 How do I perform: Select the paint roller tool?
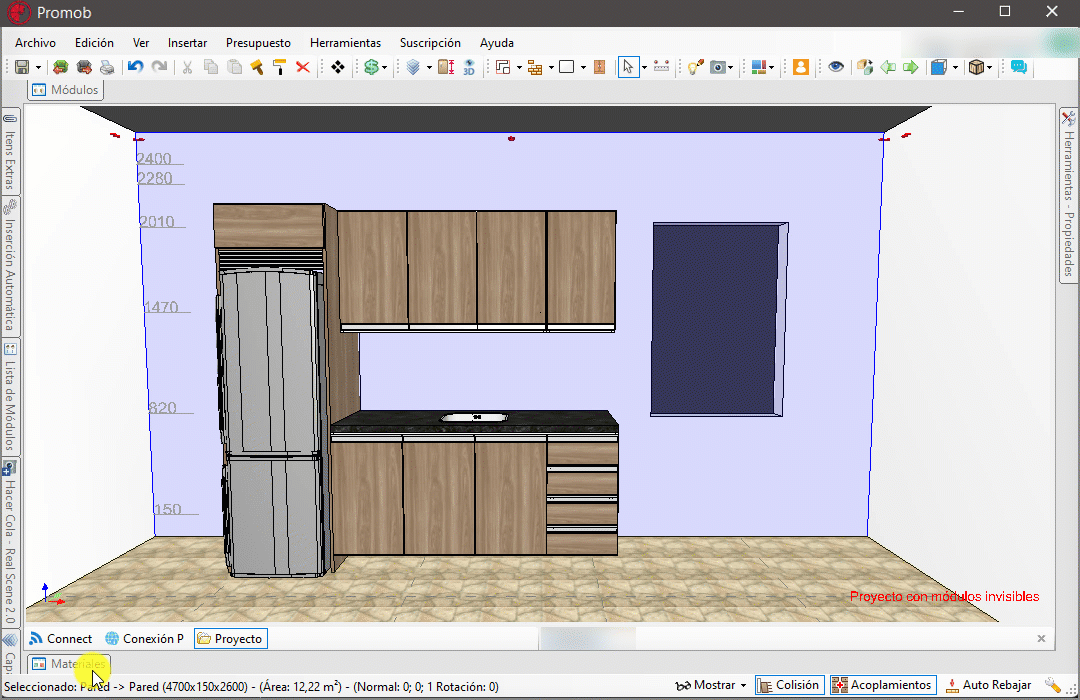pyautogui.click(x=280, y=67)
